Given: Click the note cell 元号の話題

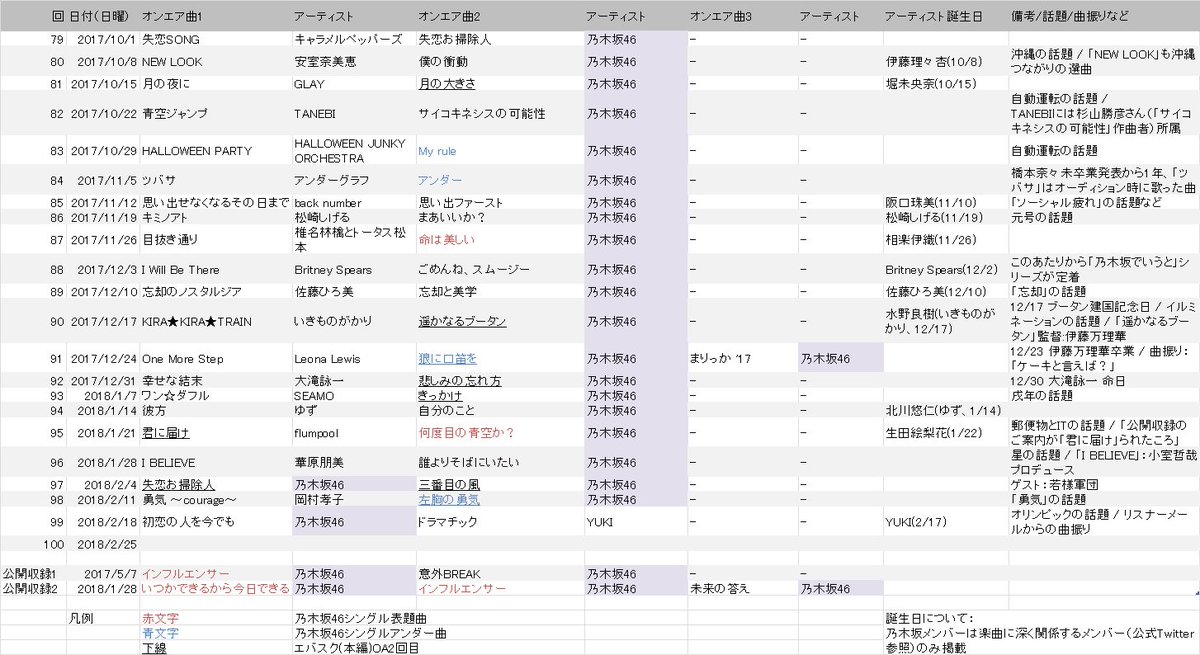Looking at the screenshot, I should [x=1042, y=216].
